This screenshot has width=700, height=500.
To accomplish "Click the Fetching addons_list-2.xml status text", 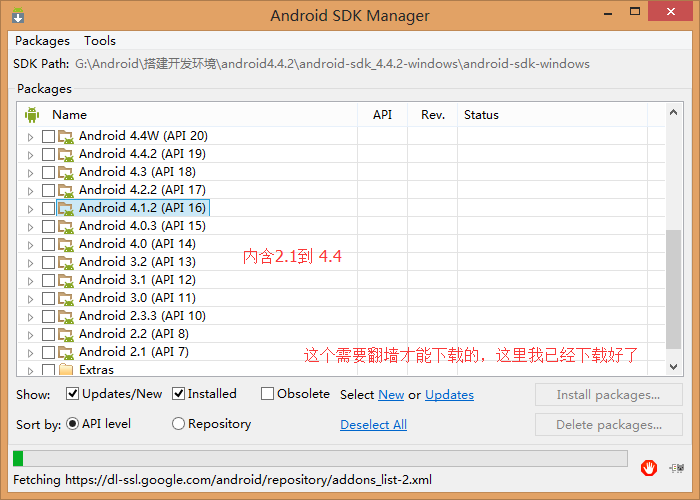I will (x=222, y=480).
